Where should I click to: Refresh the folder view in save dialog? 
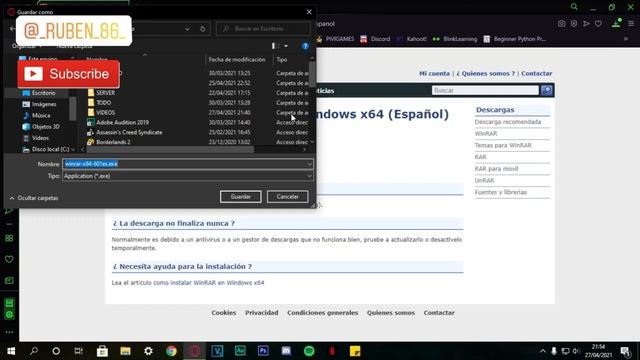[203, 29]
